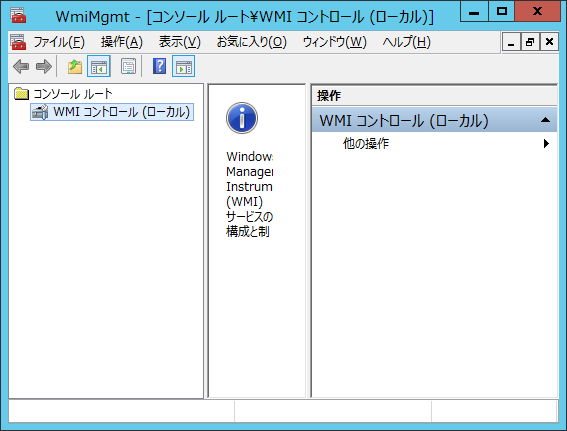567x431 pixels.
Task: Toggle the show/hide action pane icon
Action: tap(184, 67)
